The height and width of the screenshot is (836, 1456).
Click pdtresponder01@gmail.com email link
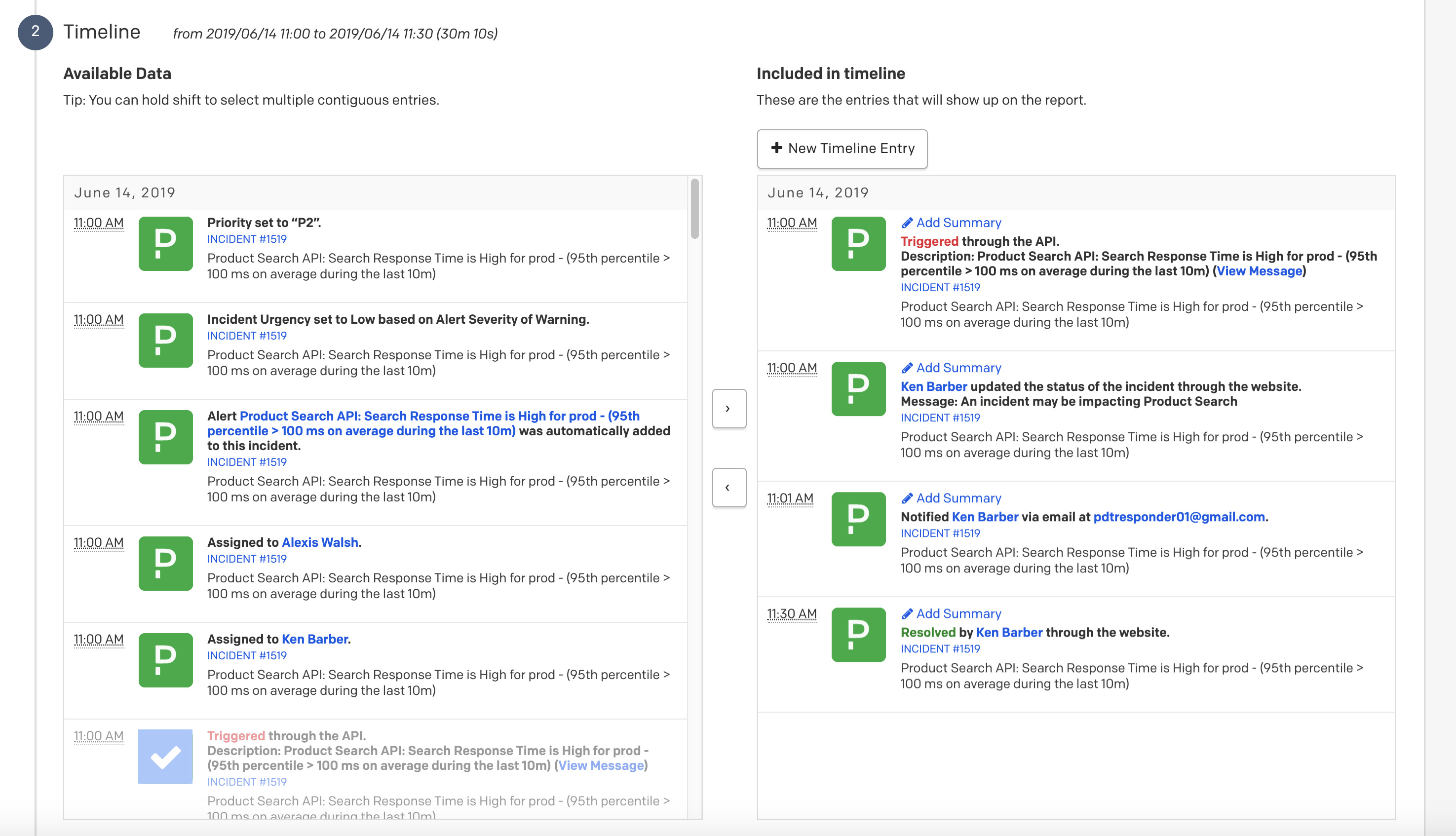click(1179, 517)
